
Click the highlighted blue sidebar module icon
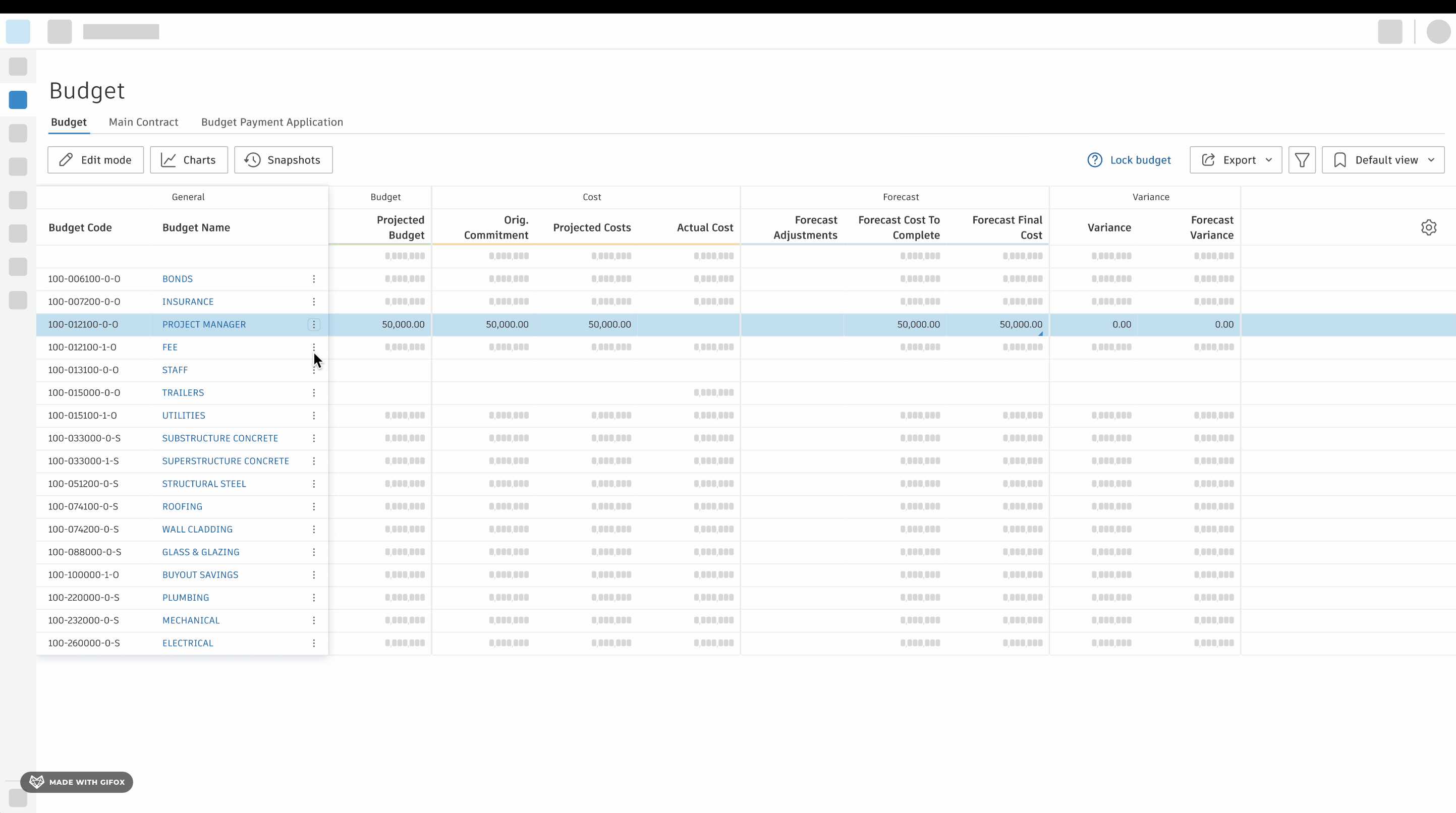(x=18, y=100)
